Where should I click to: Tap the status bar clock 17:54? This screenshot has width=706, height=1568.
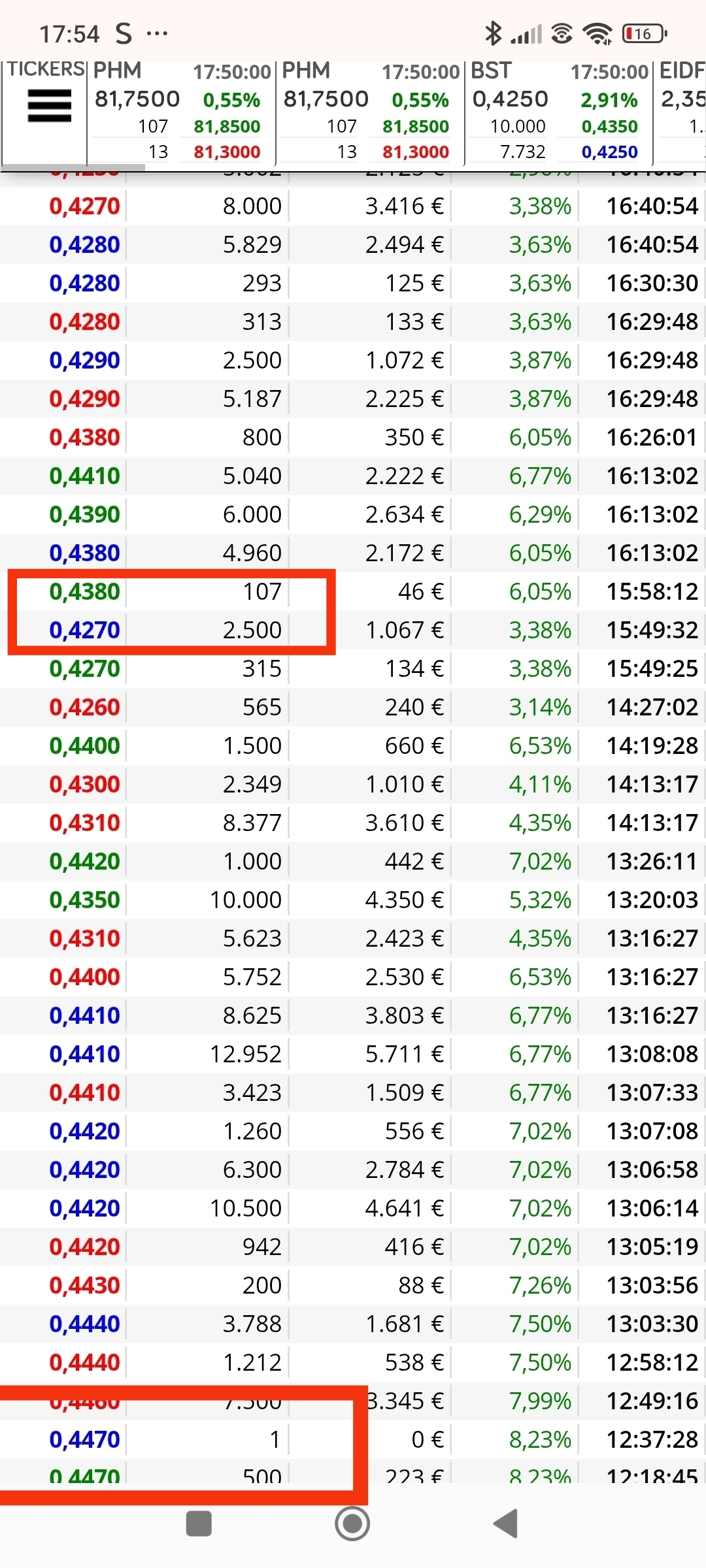click(69, 33)
